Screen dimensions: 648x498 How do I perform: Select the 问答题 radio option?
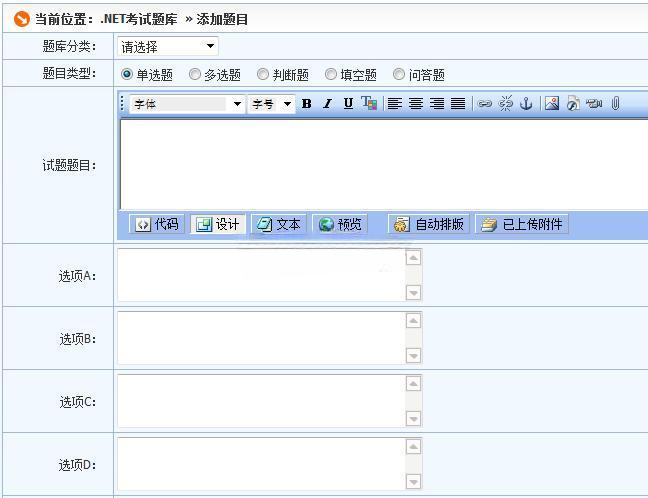tap(400, 74)
